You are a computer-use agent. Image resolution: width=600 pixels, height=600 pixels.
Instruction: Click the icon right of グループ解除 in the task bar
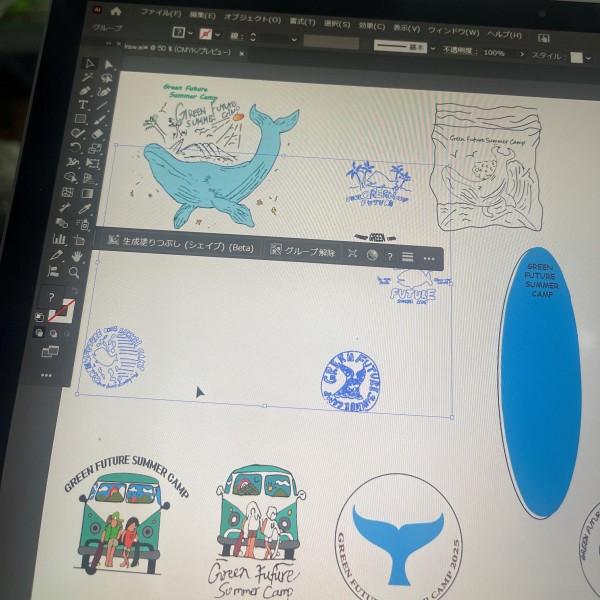tap(352, 253)
